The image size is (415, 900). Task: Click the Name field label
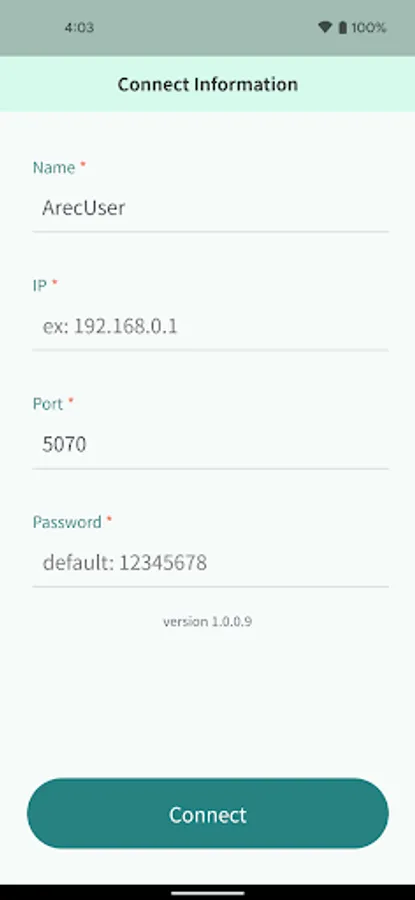(54, 168)
